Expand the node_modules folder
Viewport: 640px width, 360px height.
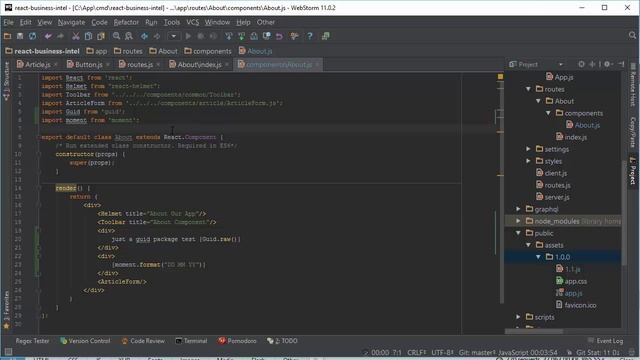click(518, 221)
